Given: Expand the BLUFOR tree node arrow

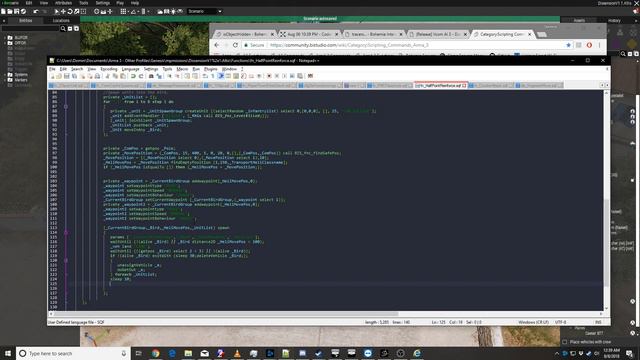Looking at the screenshot, I should tap(5, 38).
